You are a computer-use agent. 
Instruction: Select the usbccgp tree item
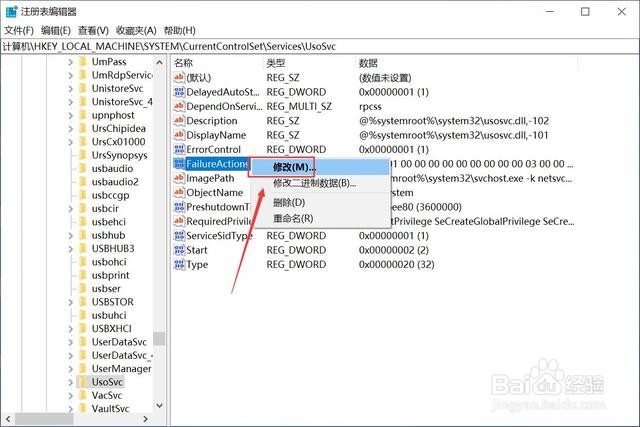click(110, 196)
